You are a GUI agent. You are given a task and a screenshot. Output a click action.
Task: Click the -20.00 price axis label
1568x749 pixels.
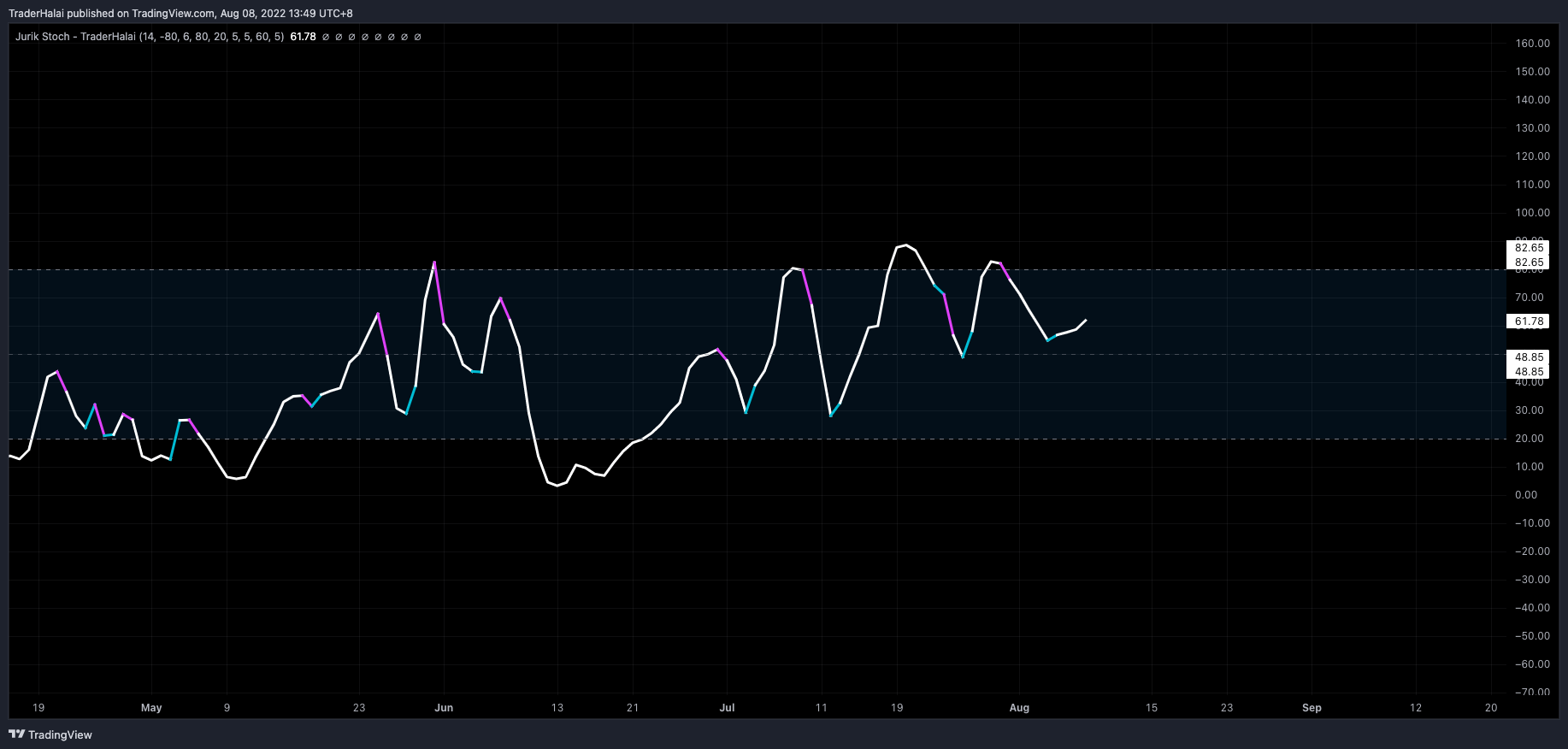(1530, 551)
